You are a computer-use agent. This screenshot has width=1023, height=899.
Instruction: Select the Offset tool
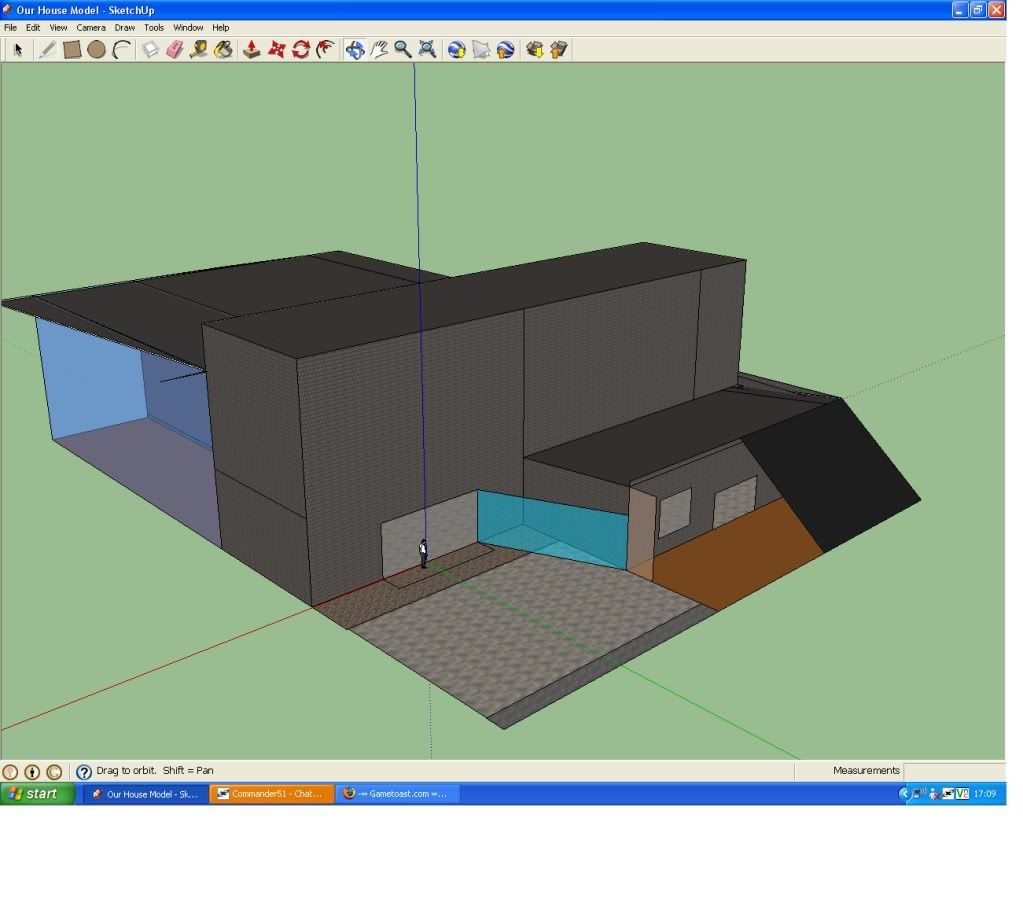(325, 50)
